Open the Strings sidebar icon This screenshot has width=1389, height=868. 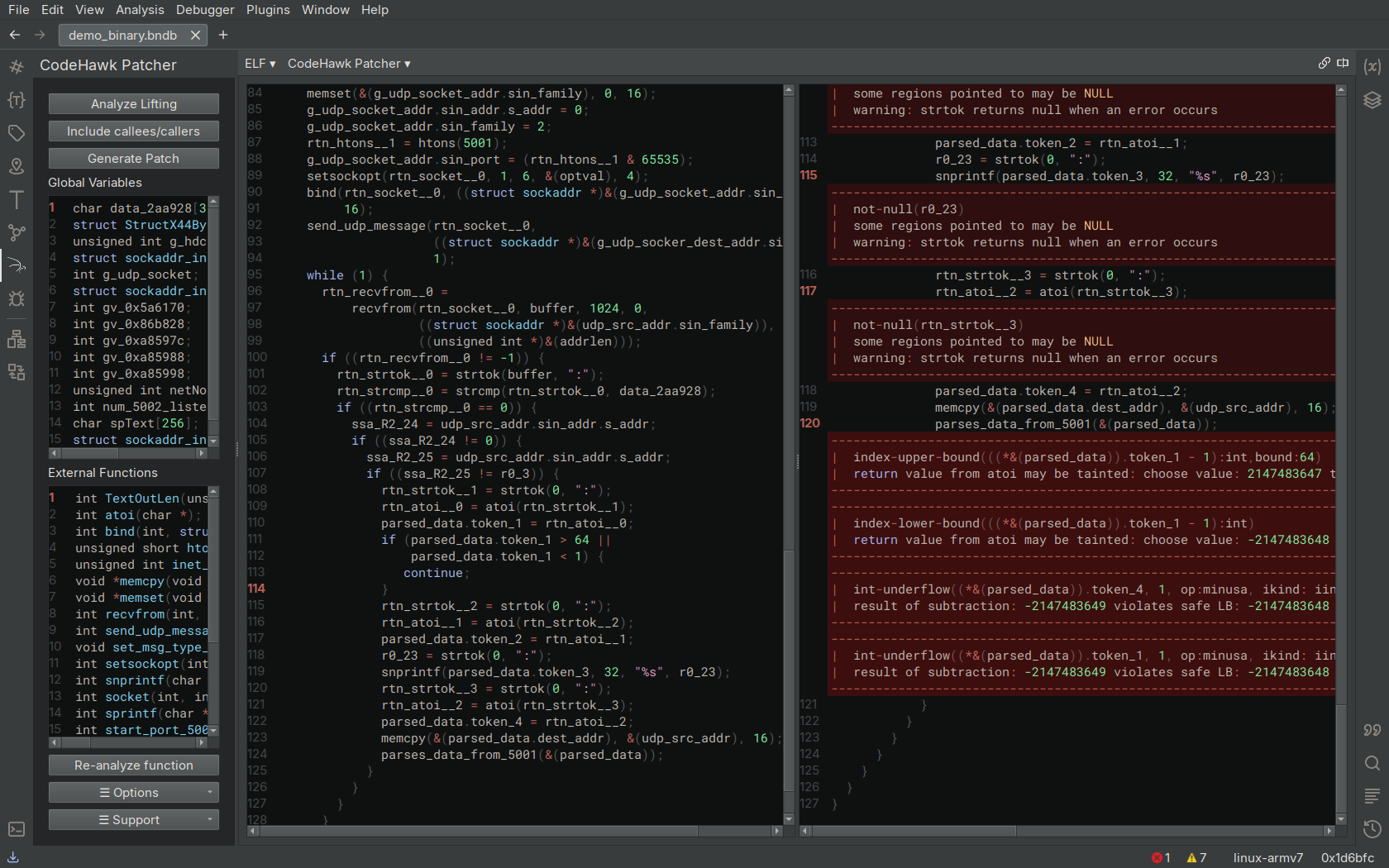17,199
